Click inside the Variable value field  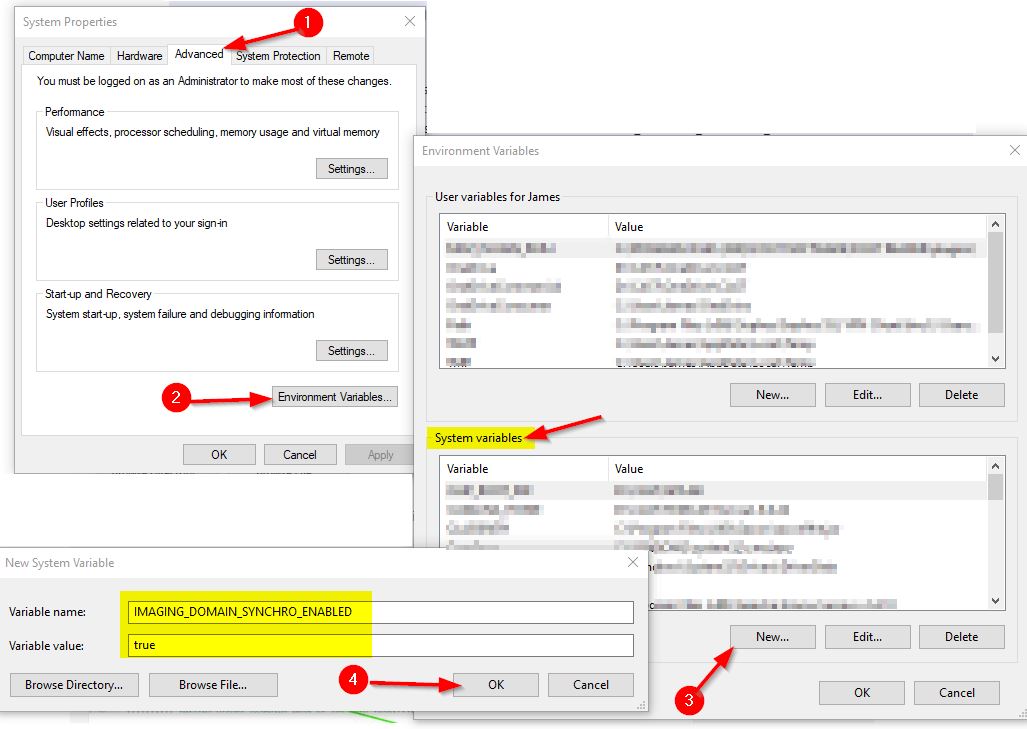(x=380, y=645)
